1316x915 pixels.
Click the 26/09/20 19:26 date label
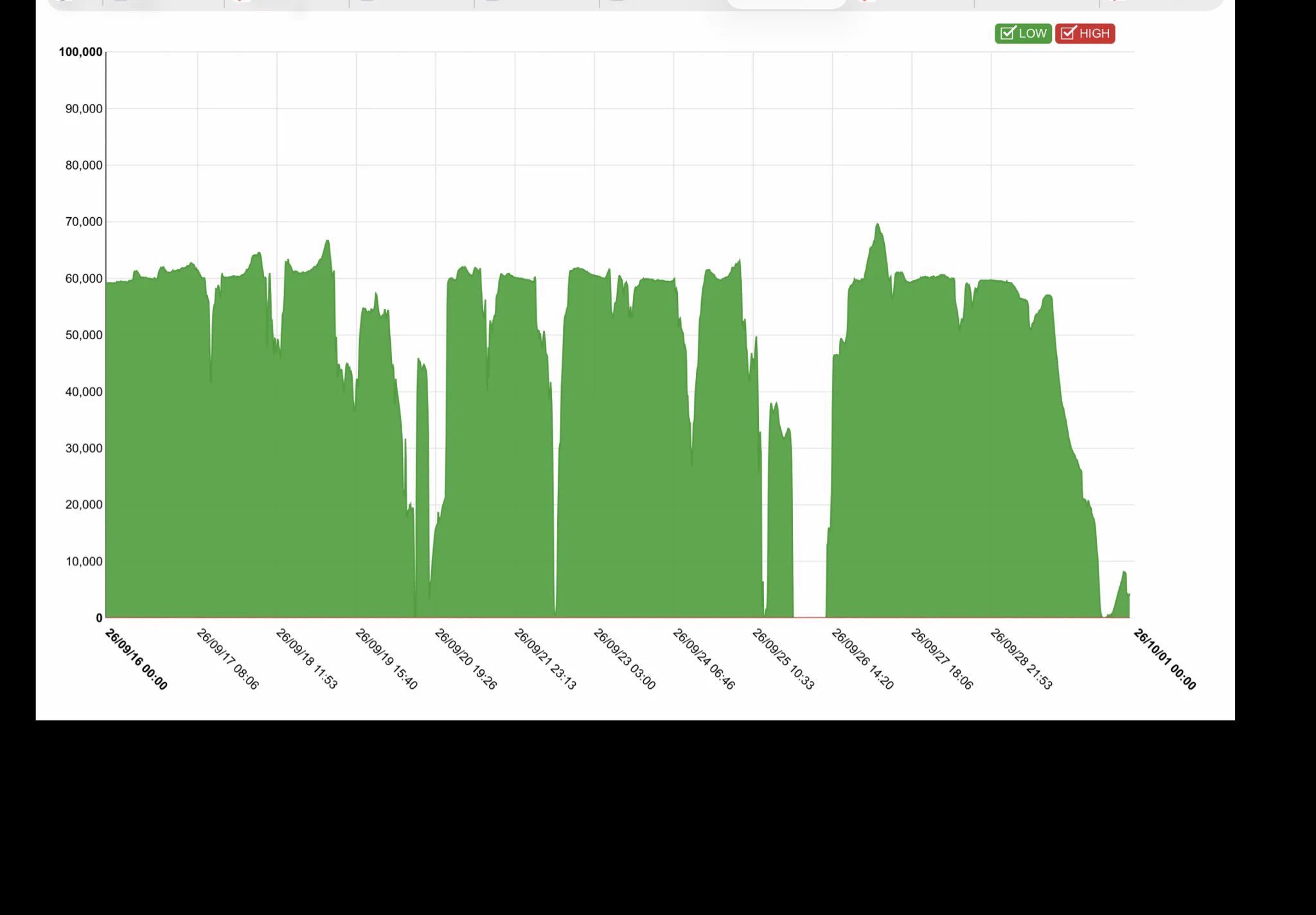[x=466, y=660]
